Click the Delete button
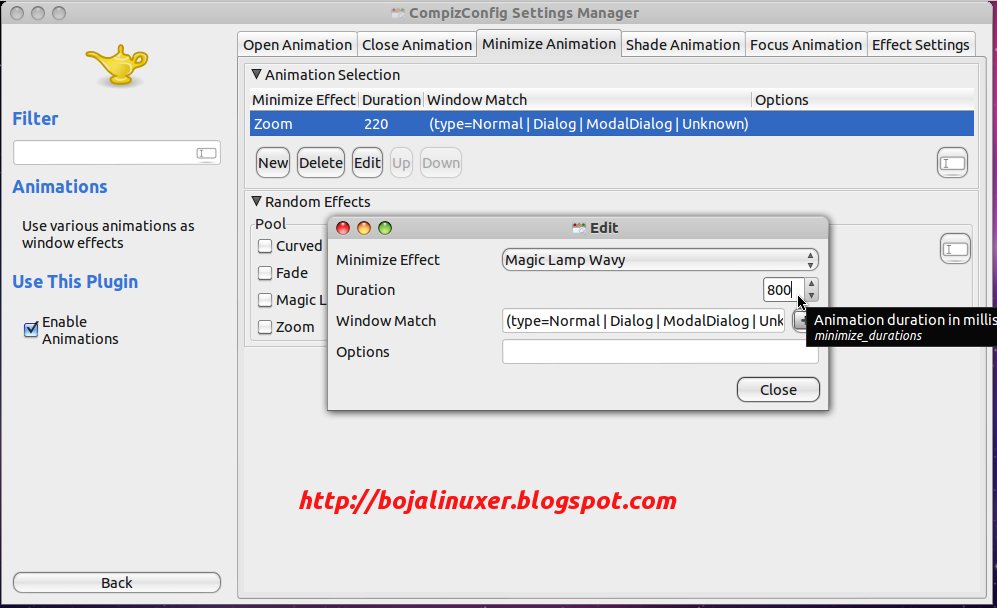 pyautogui.click(x=320, y=163)
